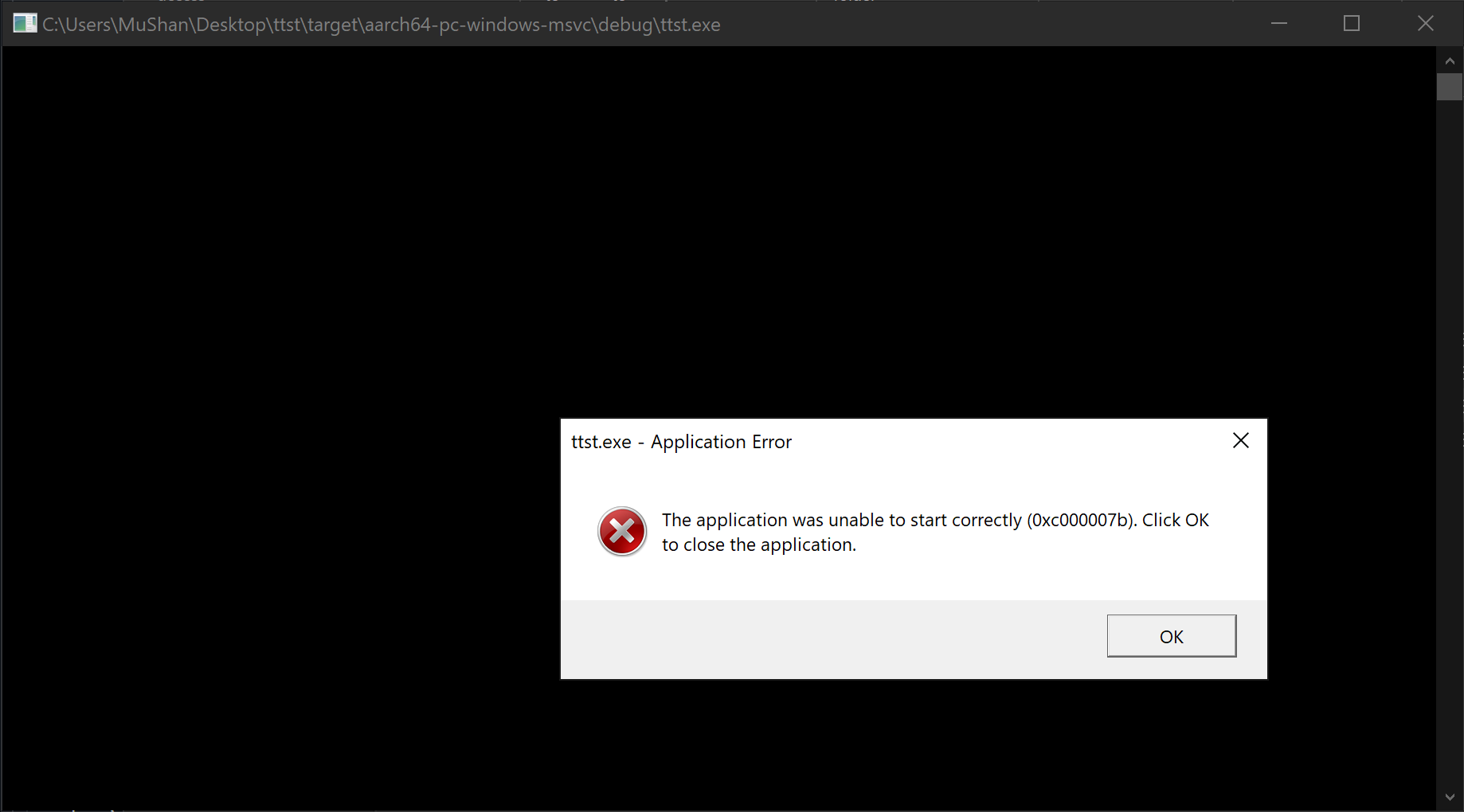Dismiss the Application Error dialog via OK
Screen dimensions: 1464x812
1171,636
